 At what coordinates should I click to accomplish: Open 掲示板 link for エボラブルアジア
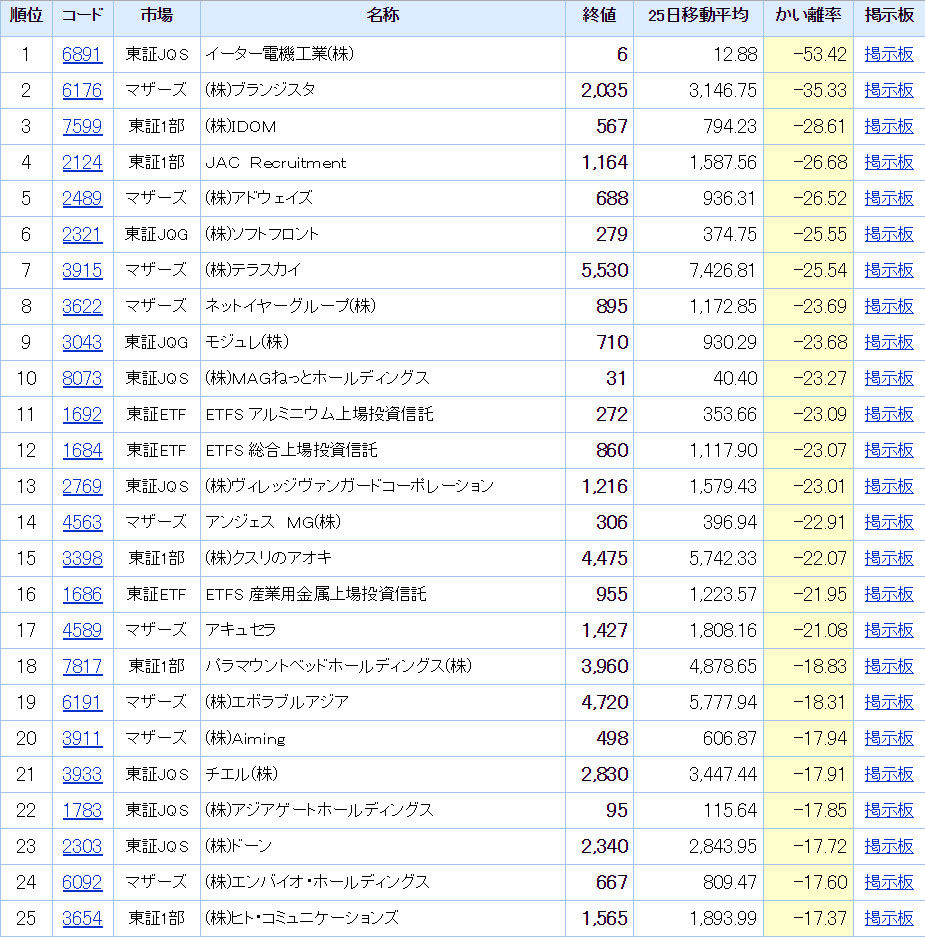[889, 702]
